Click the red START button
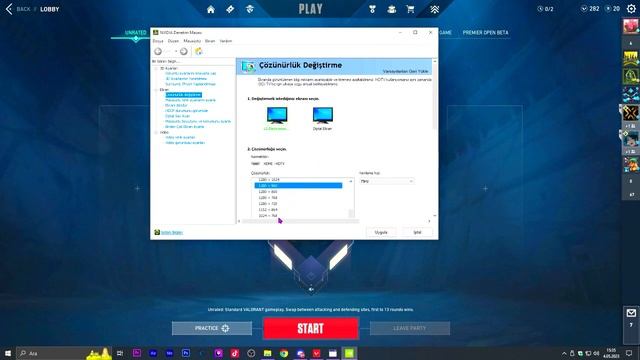 click(x=311, y=329)
